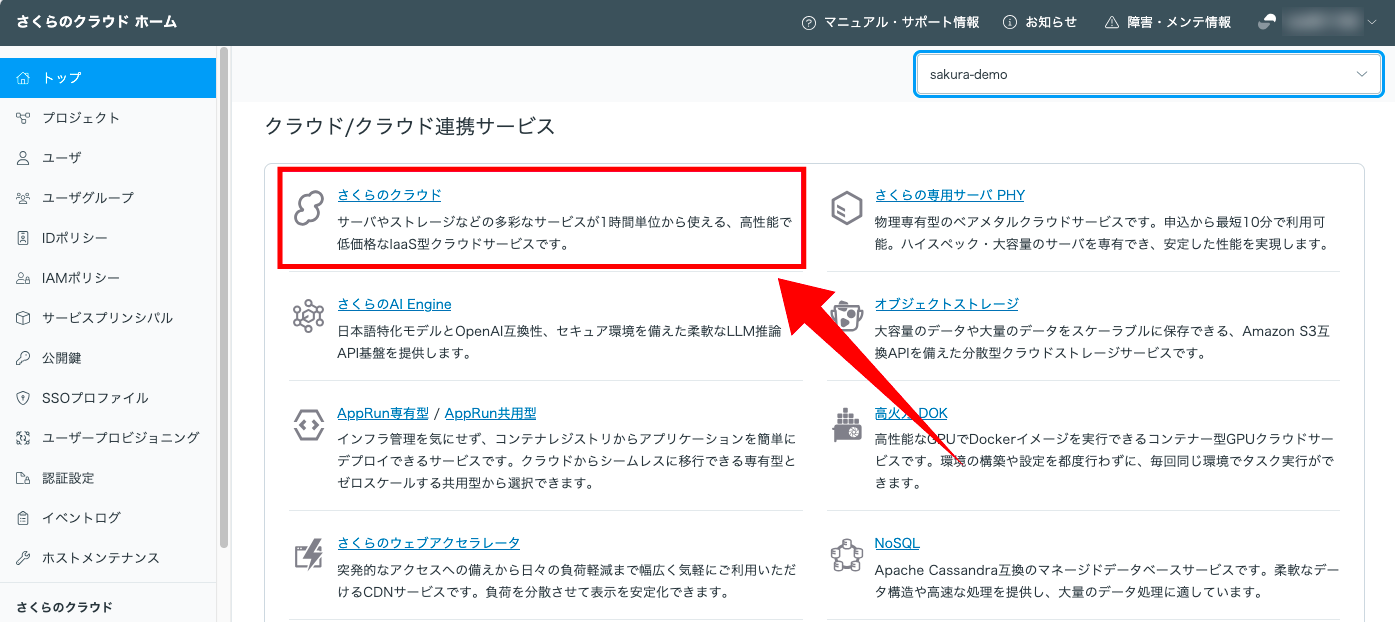Click the Web Accelerator lightning icon
Viewport: 1395px width, 622px height.
pos(308,555)
